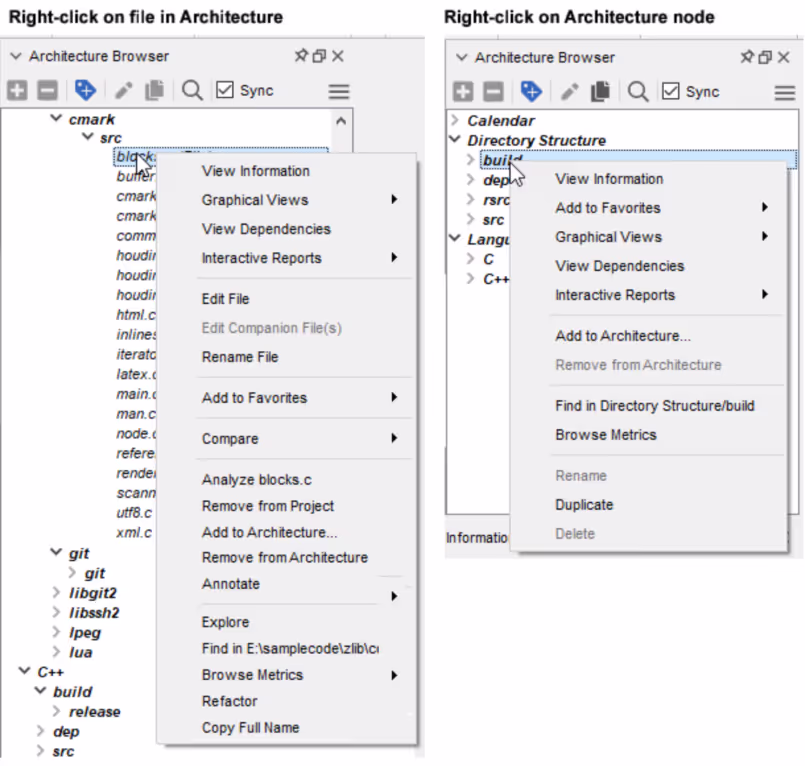The height and width of the screenshot is (766, 805).
Task: Select the utf8.c file in tree
Action: (x=134, y=512)
